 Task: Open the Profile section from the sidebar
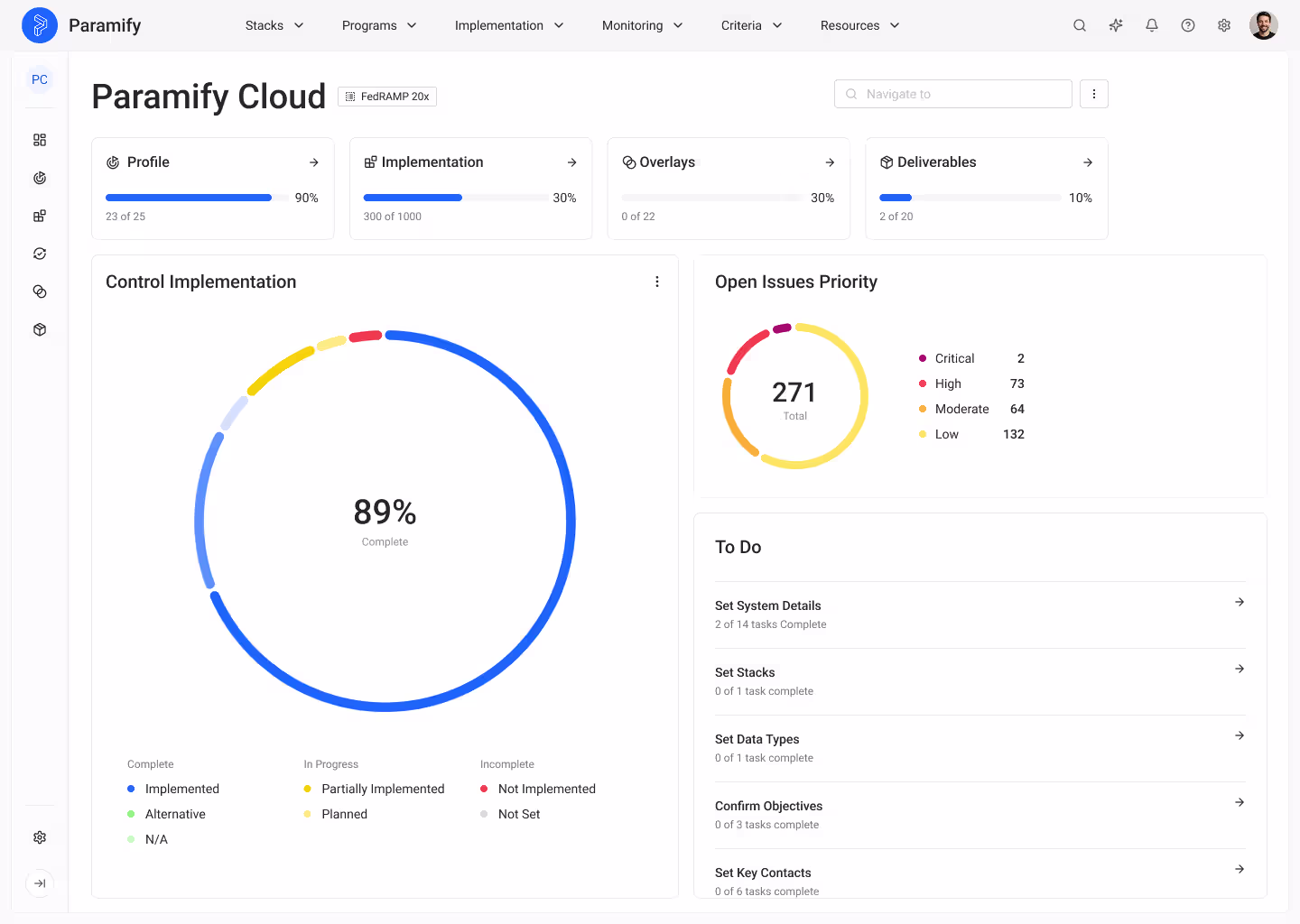point(40,178)
